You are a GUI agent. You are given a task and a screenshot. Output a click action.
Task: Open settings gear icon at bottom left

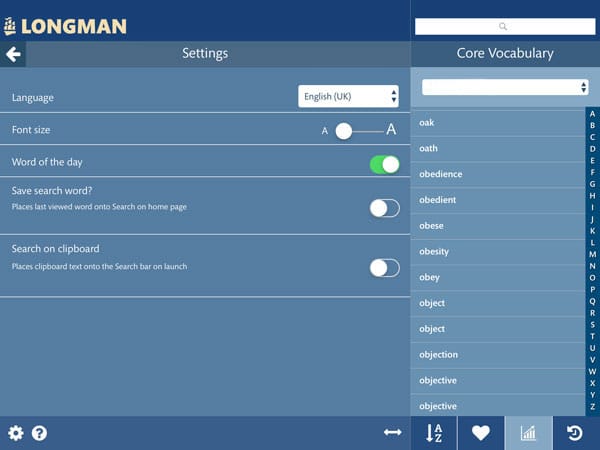click(16, 433)
